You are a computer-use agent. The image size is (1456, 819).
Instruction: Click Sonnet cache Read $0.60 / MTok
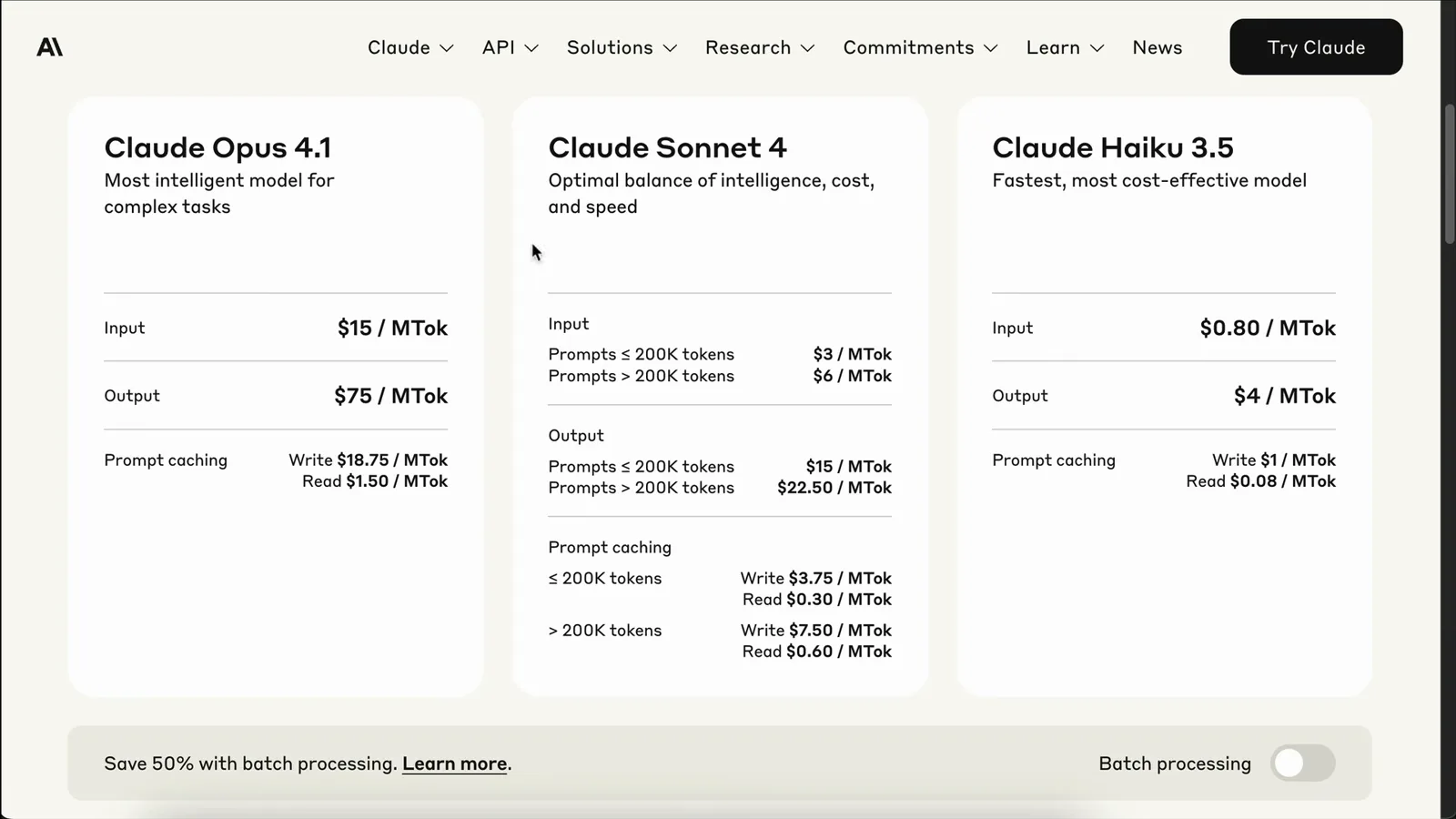pos(817,652)
